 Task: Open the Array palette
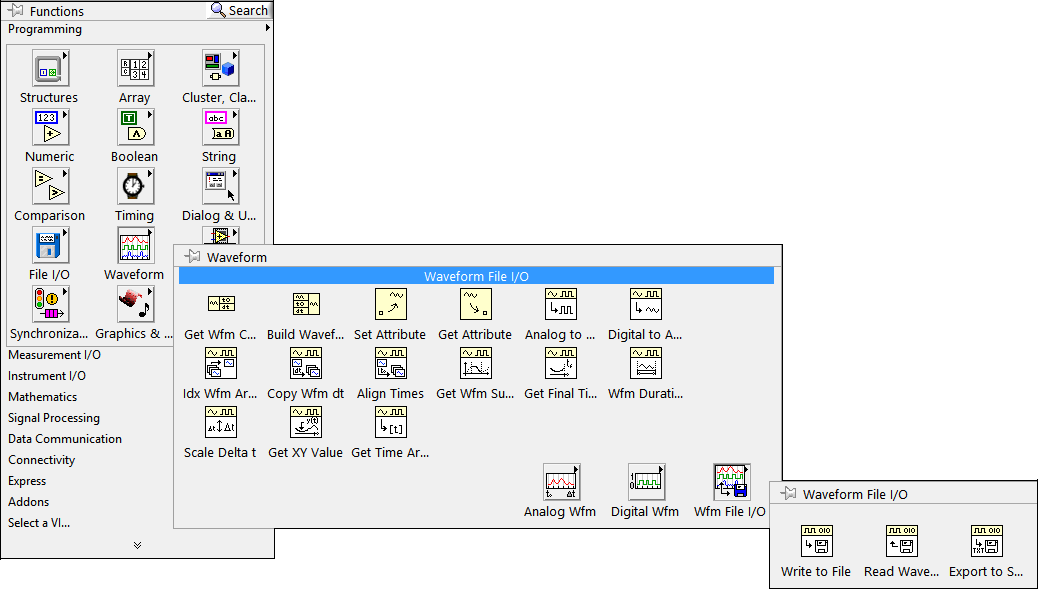[x=136, y=68]
